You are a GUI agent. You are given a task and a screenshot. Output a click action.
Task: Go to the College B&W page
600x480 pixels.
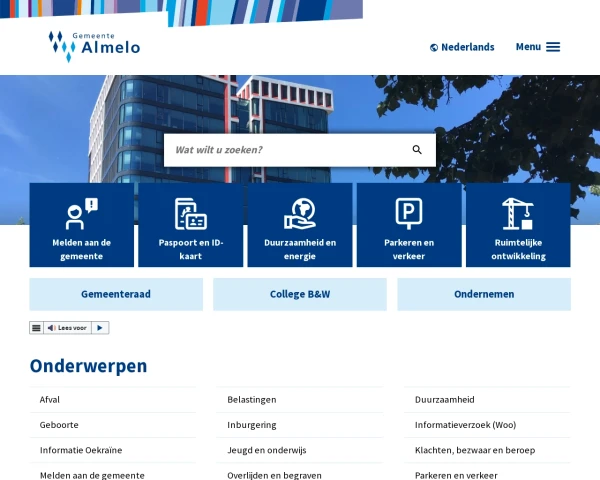tap(300, 294)
